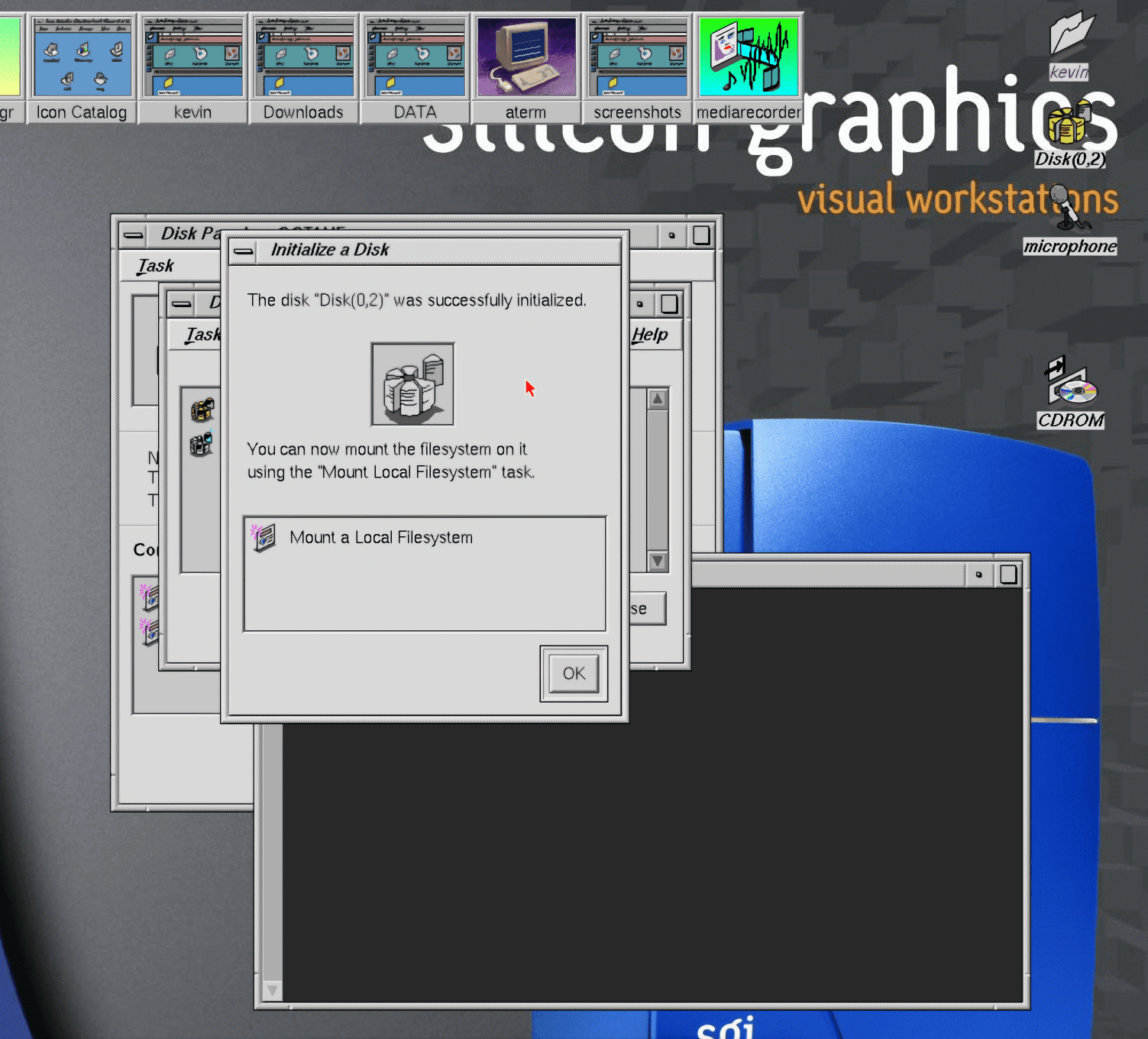Minimize the dark terminal window

pos(978,575)
